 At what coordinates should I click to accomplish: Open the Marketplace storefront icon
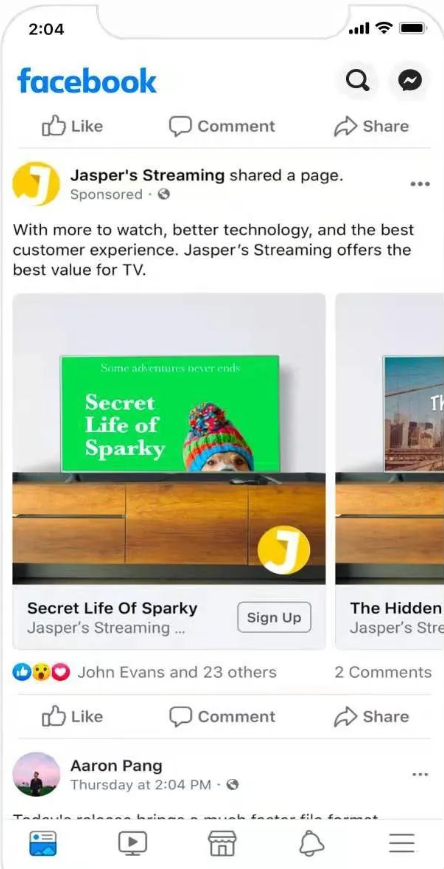coord(222,844)
